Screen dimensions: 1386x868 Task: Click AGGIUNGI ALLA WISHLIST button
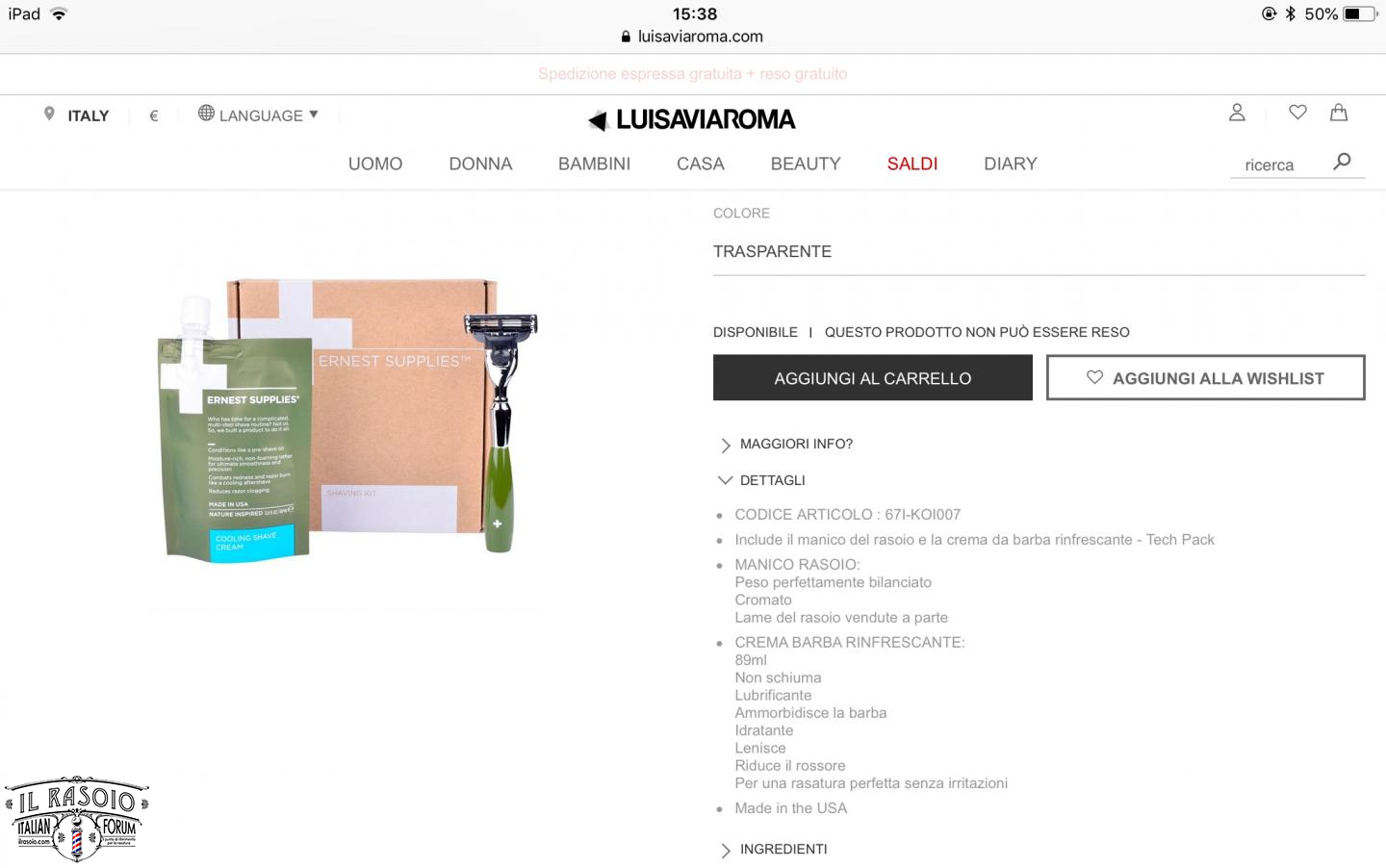pyautogui.click(x=1206, y=378)
